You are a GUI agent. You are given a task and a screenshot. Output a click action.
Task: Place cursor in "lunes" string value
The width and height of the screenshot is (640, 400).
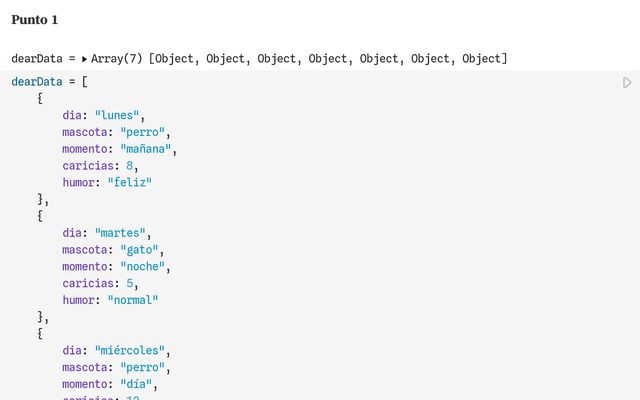(x=117, y=115)
